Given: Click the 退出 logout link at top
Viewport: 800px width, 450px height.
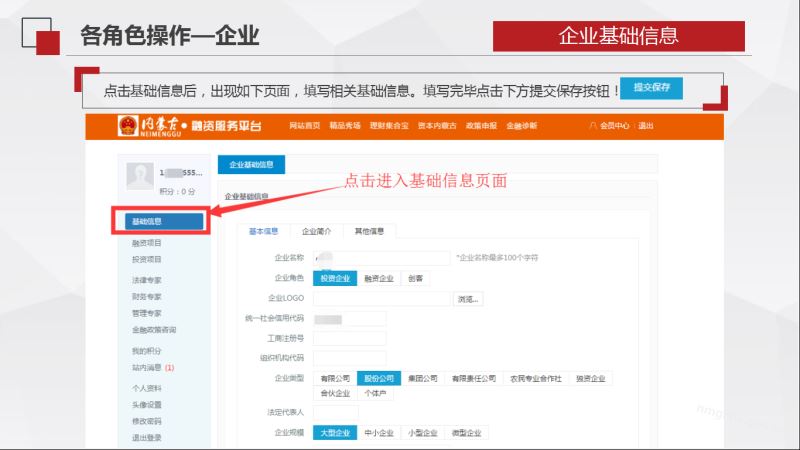Looking at the screenshot, I should (x=646, y=126).
